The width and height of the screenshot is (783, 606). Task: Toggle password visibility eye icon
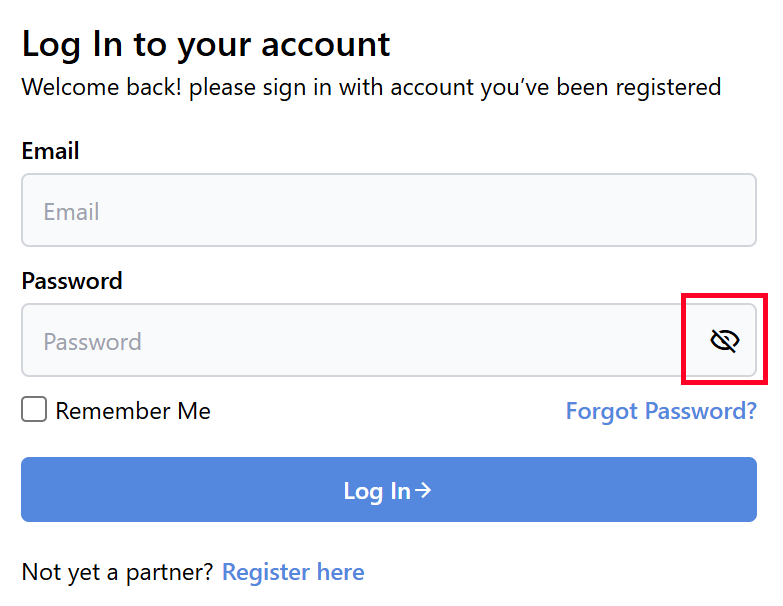pos(724,341)
